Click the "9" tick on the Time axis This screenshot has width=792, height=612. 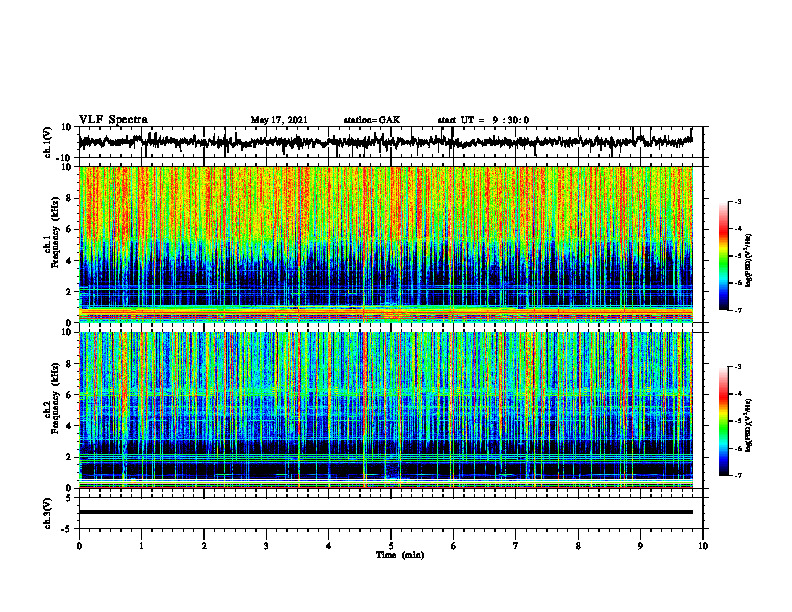(640, 546)
